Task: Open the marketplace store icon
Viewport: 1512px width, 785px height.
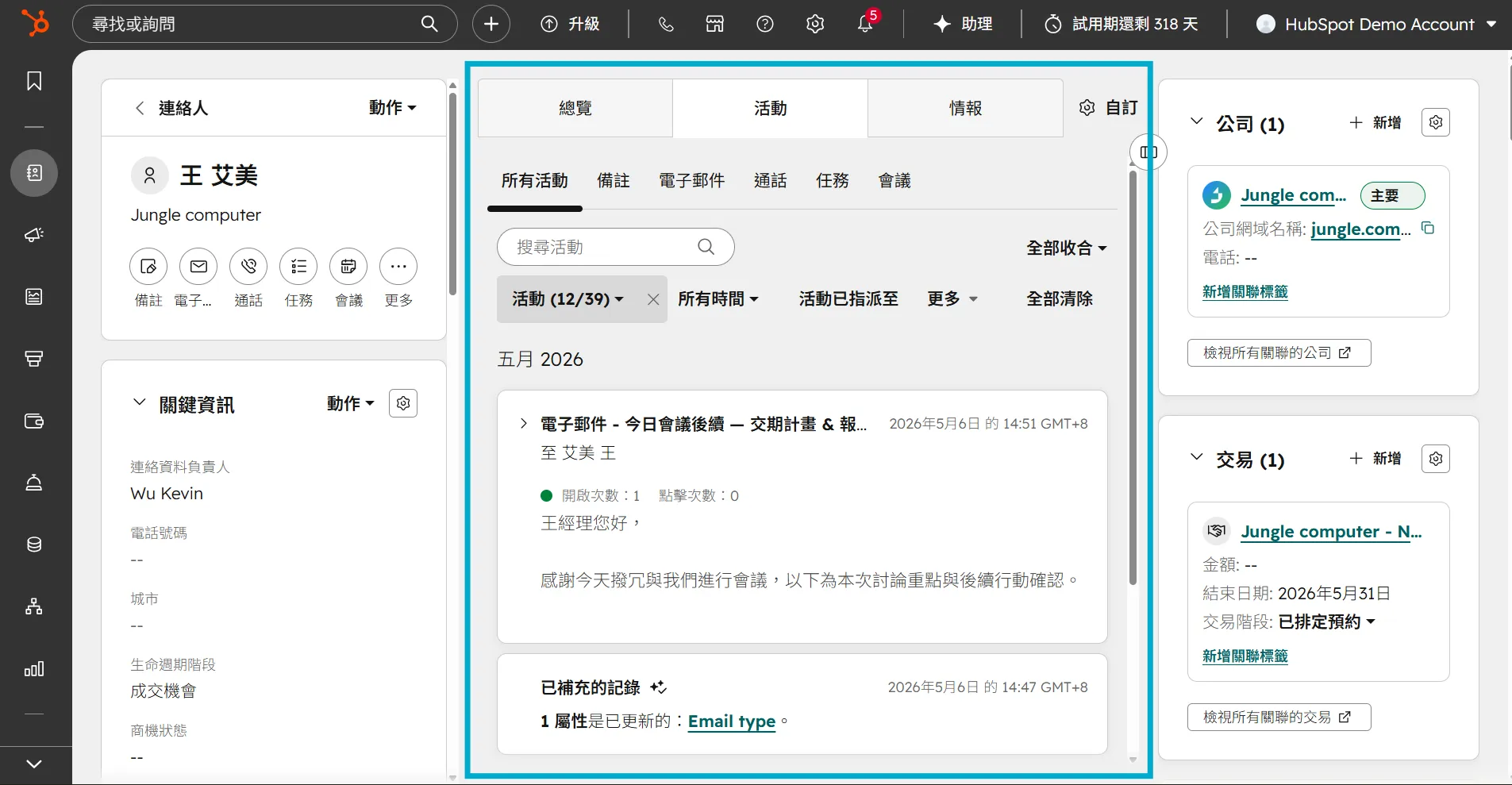Action: pyautogui.click(x=715, y=24)
